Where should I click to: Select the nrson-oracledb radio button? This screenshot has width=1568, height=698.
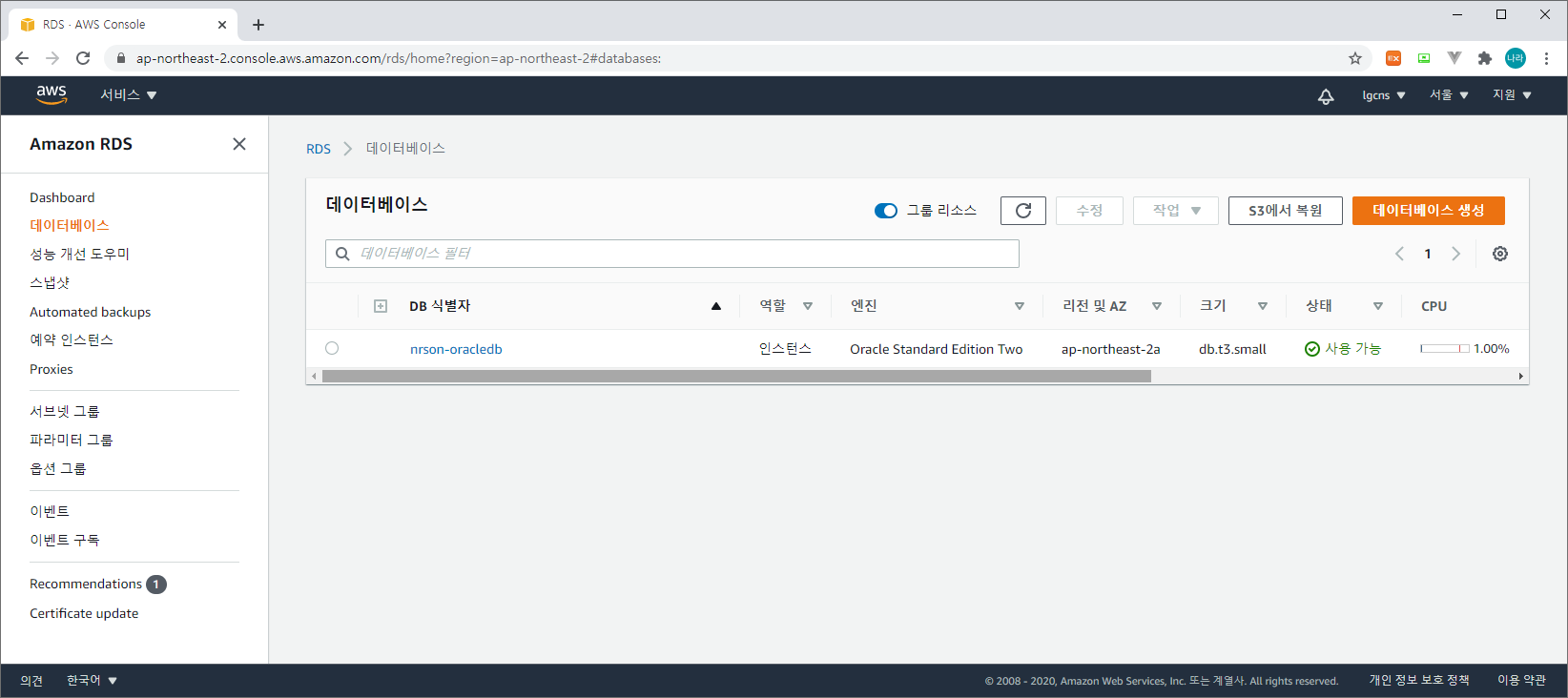332,348
